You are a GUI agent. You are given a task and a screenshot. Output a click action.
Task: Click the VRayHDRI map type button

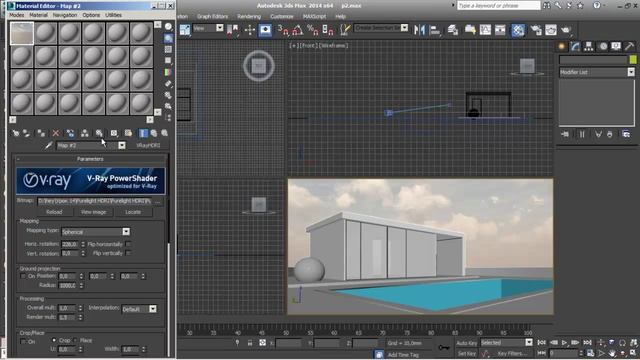149,145
